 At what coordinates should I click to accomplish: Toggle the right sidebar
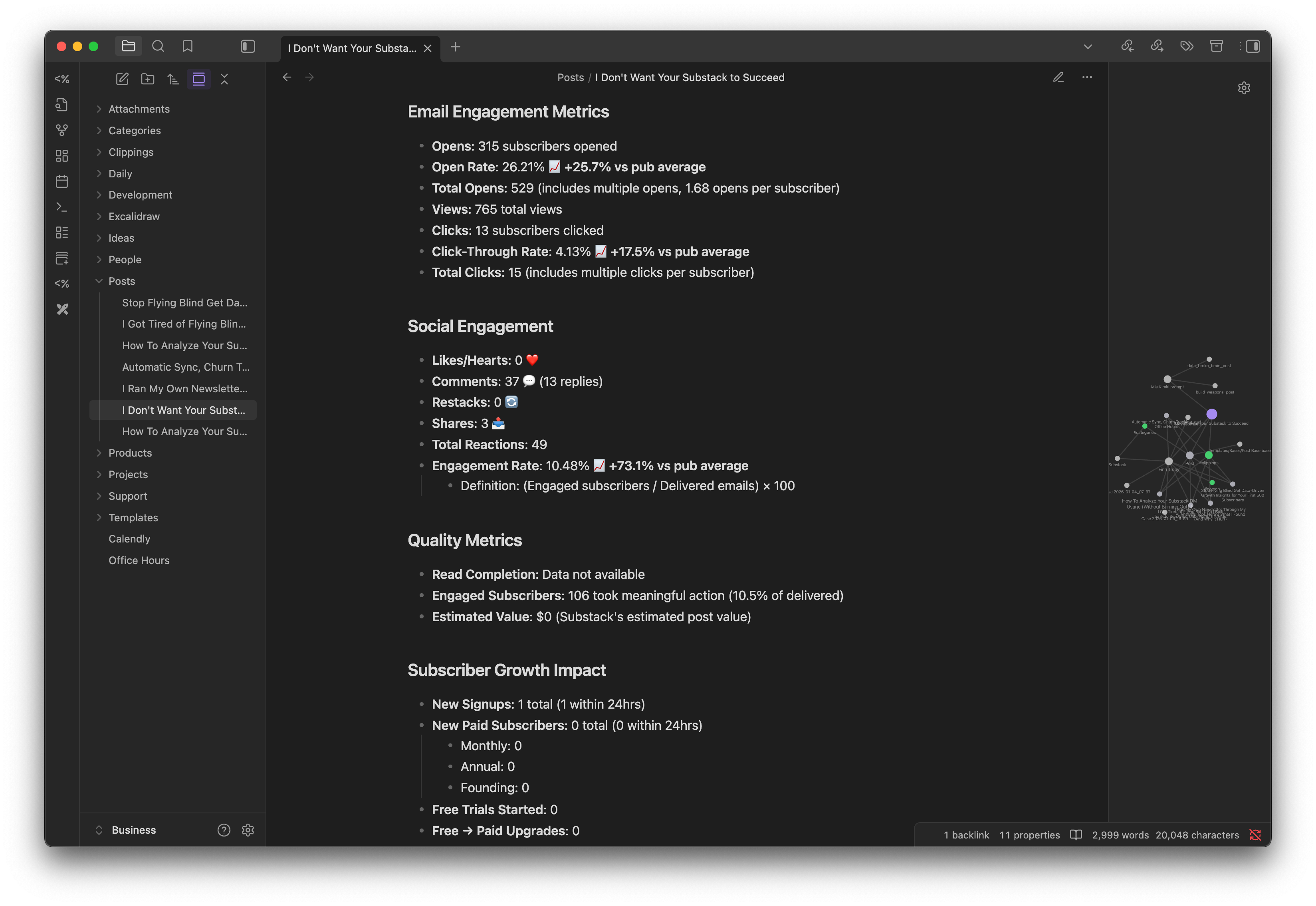1253,47
